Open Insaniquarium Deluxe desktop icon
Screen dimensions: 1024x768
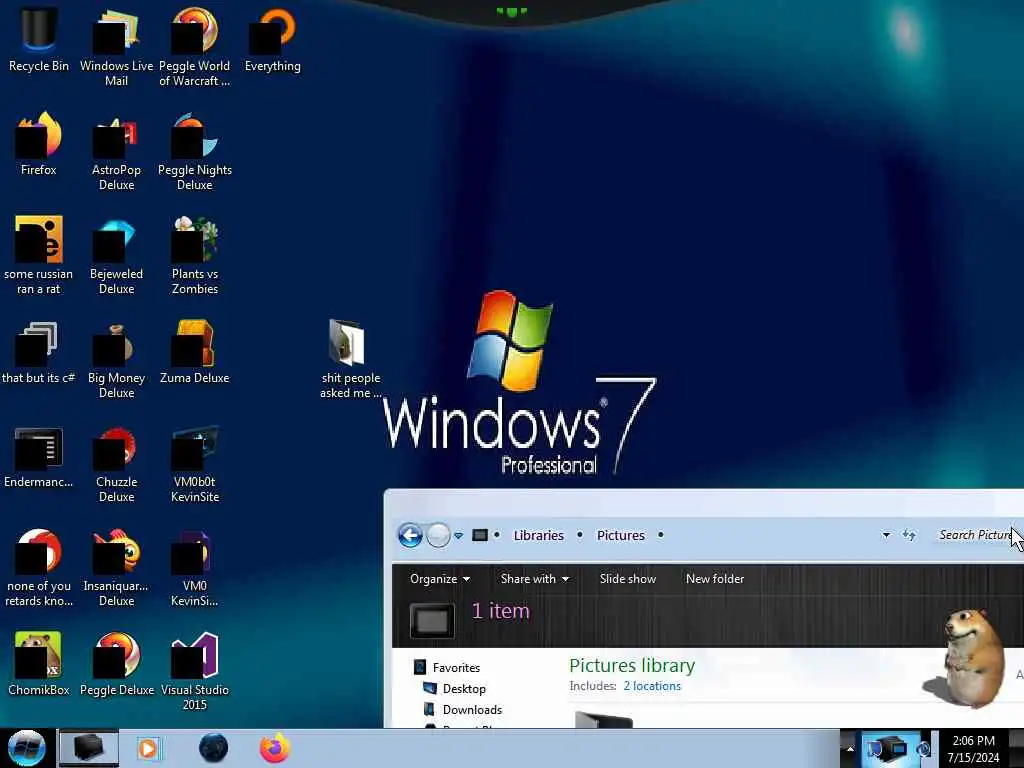click(x=116, y=568)
